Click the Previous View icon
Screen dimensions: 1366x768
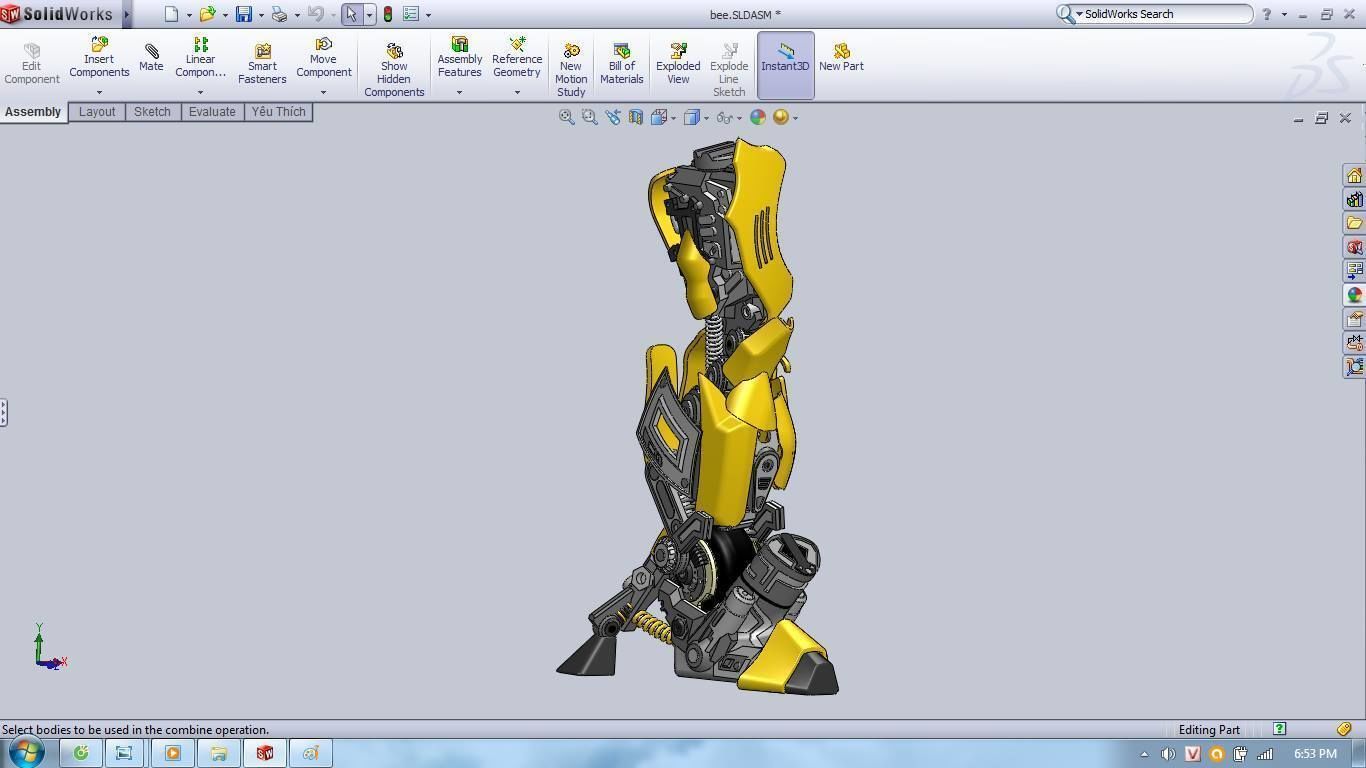click(x=612, y=117)
